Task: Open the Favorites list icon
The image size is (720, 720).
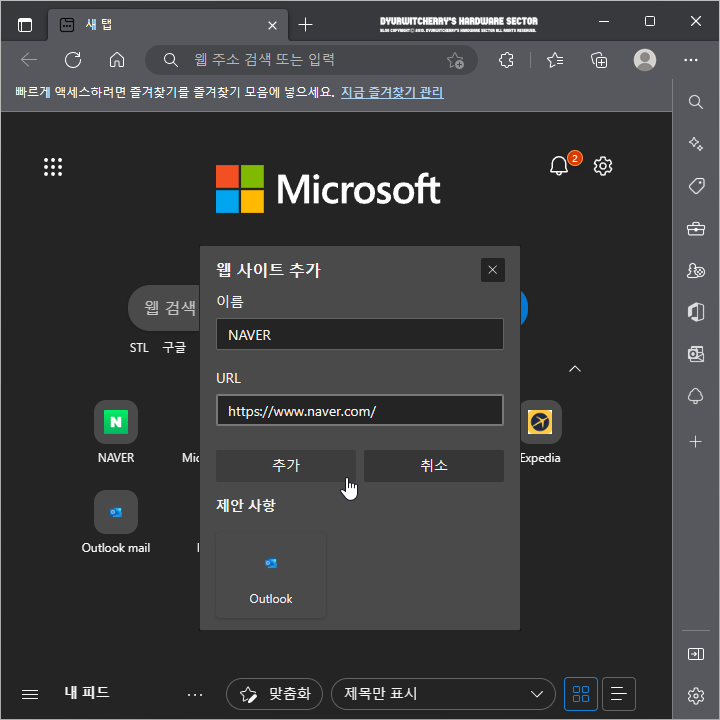Action: tap(555, 60)
